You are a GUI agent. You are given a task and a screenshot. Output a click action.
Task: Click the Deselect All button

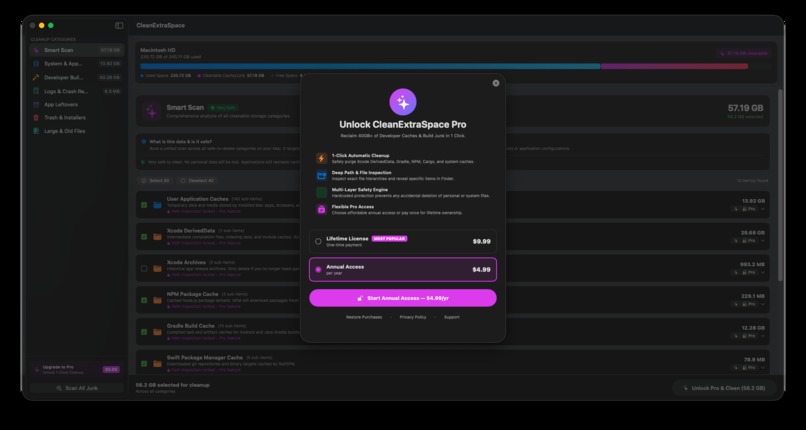pyautogui.click(x=197, y=181)
